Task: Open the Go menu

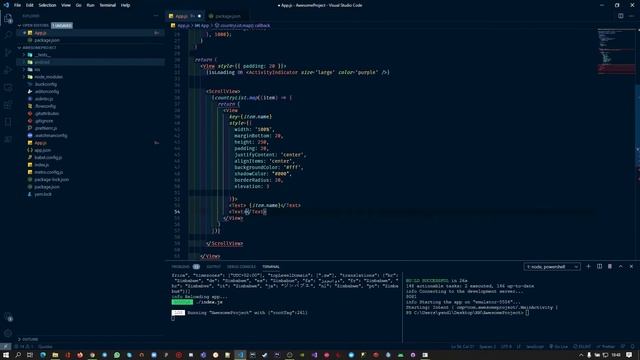Action: (x=78, y=5)
